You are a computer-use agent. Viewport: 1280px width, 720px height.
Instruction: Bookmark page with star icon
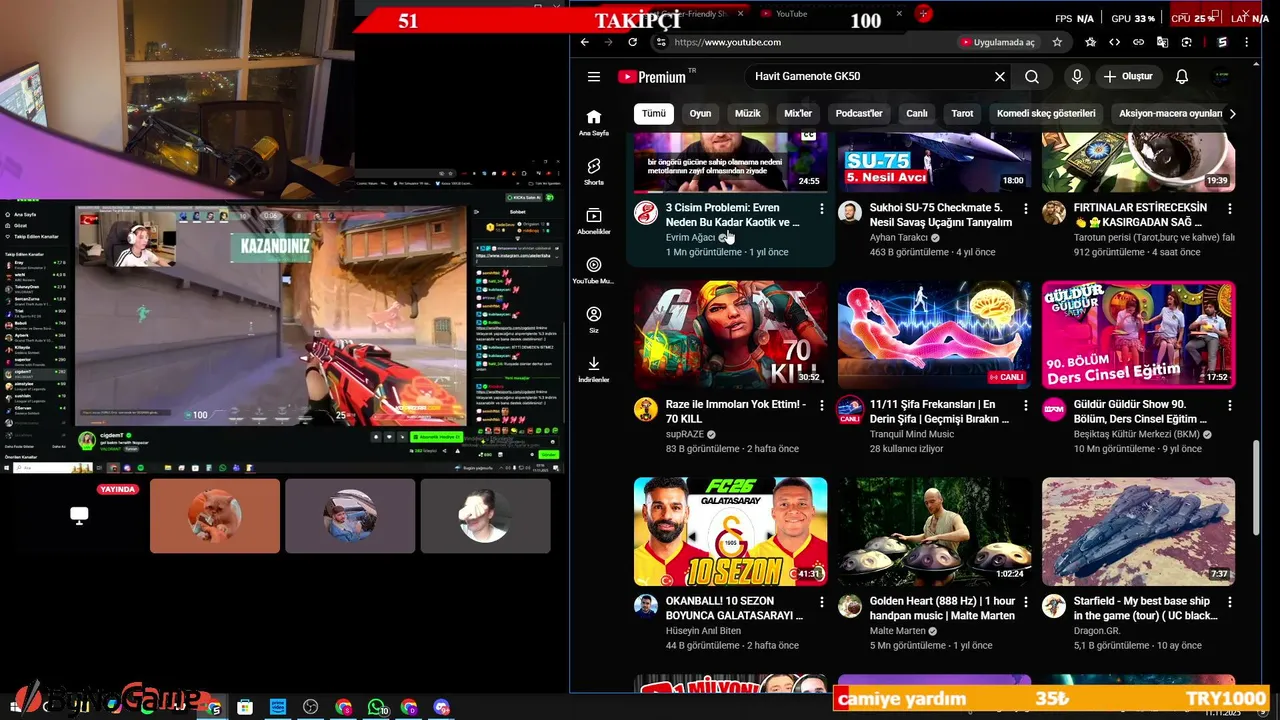pos(1057,42)
